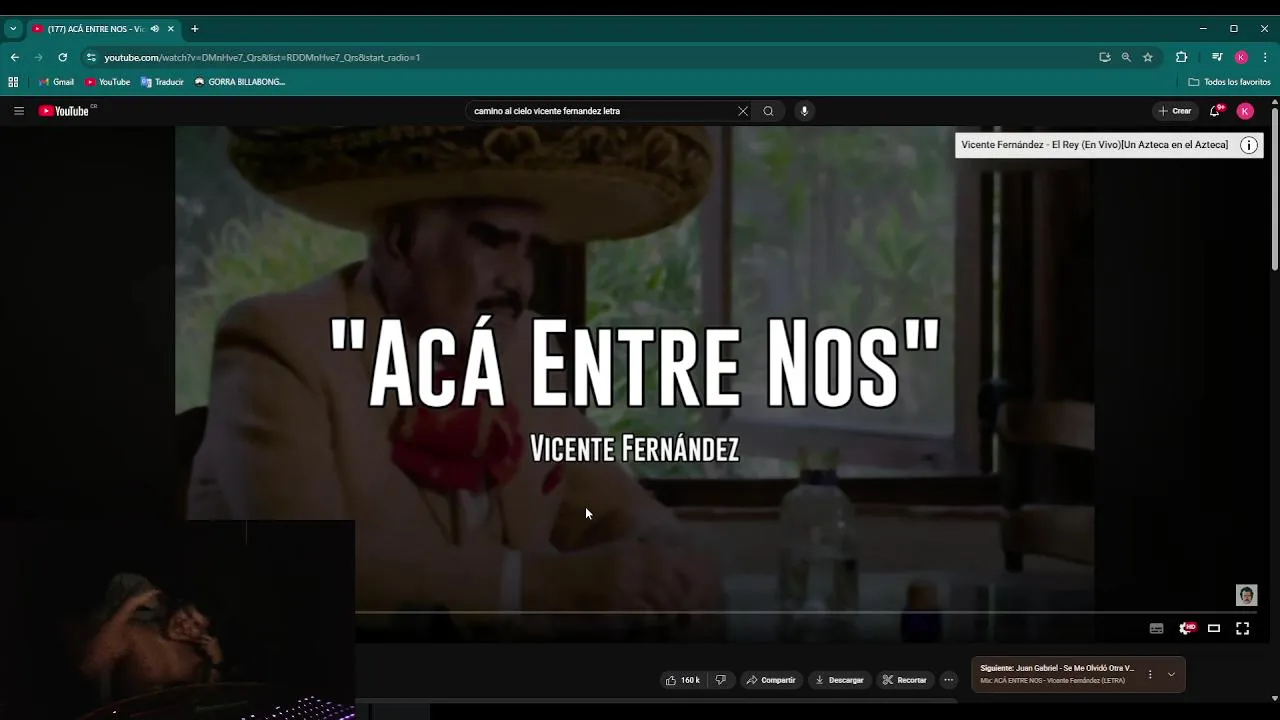1280x720 pixels.
Task: Toggle subtitles on the video player
Action: pos(1157,628)
